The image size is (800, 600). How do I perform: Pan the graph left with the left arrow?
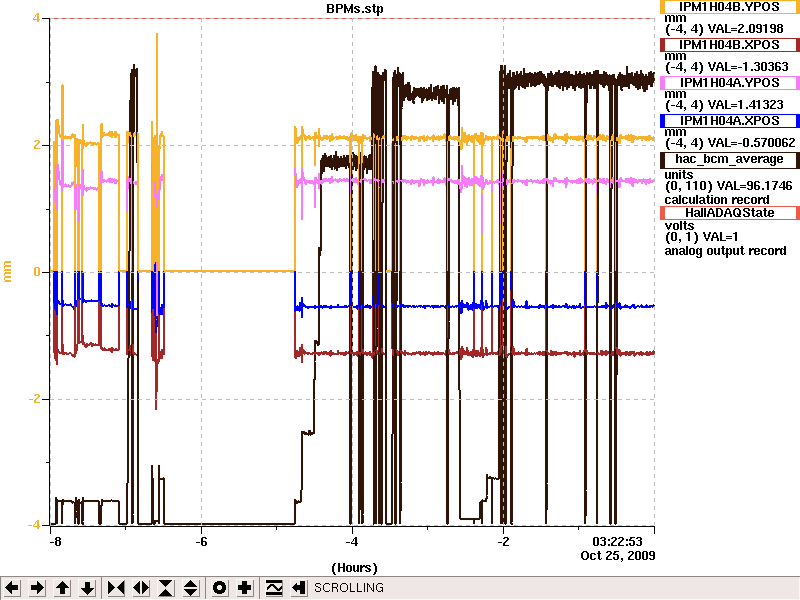(12, 588)
